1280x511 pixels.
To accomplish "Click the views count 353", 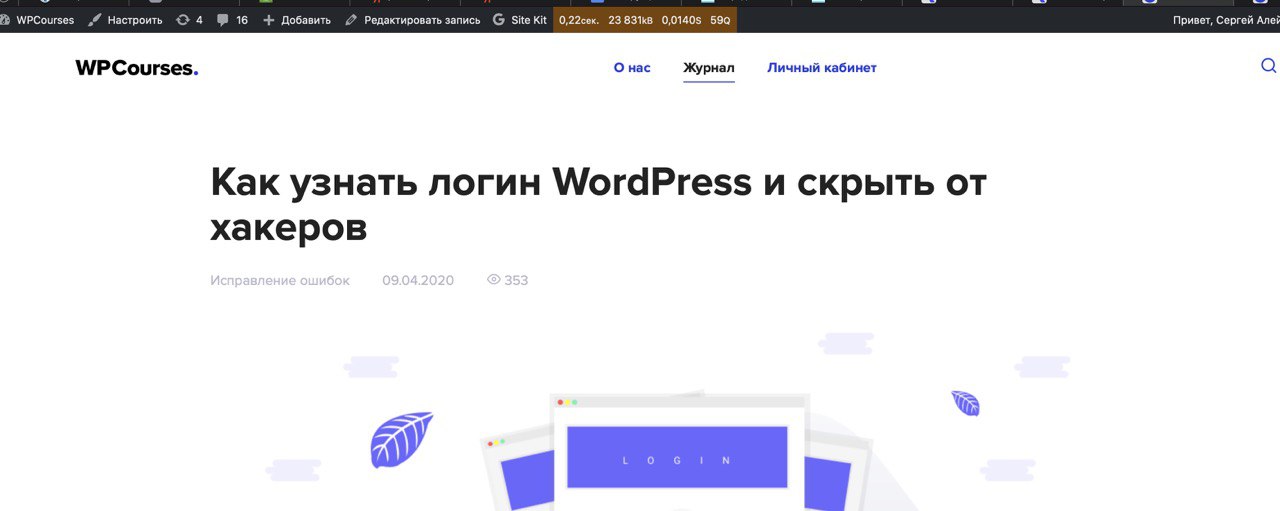I will (516, 281).
